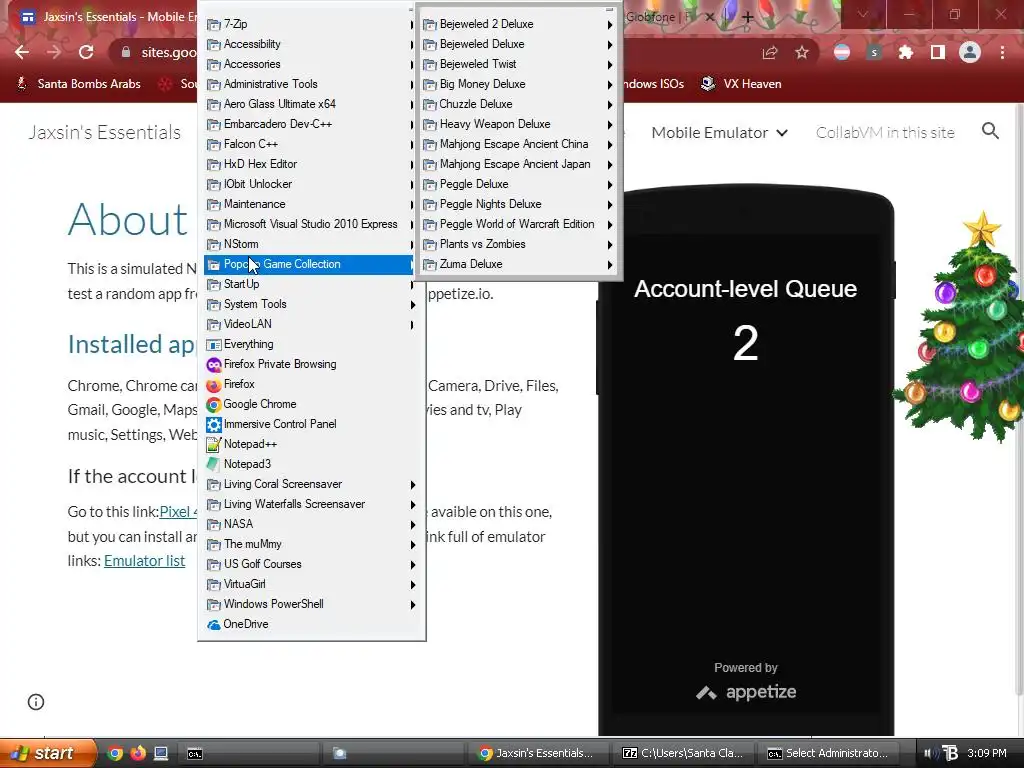Reload the page in Chrome
This screenshot has width=1024, height=768.
click(86, 52)
